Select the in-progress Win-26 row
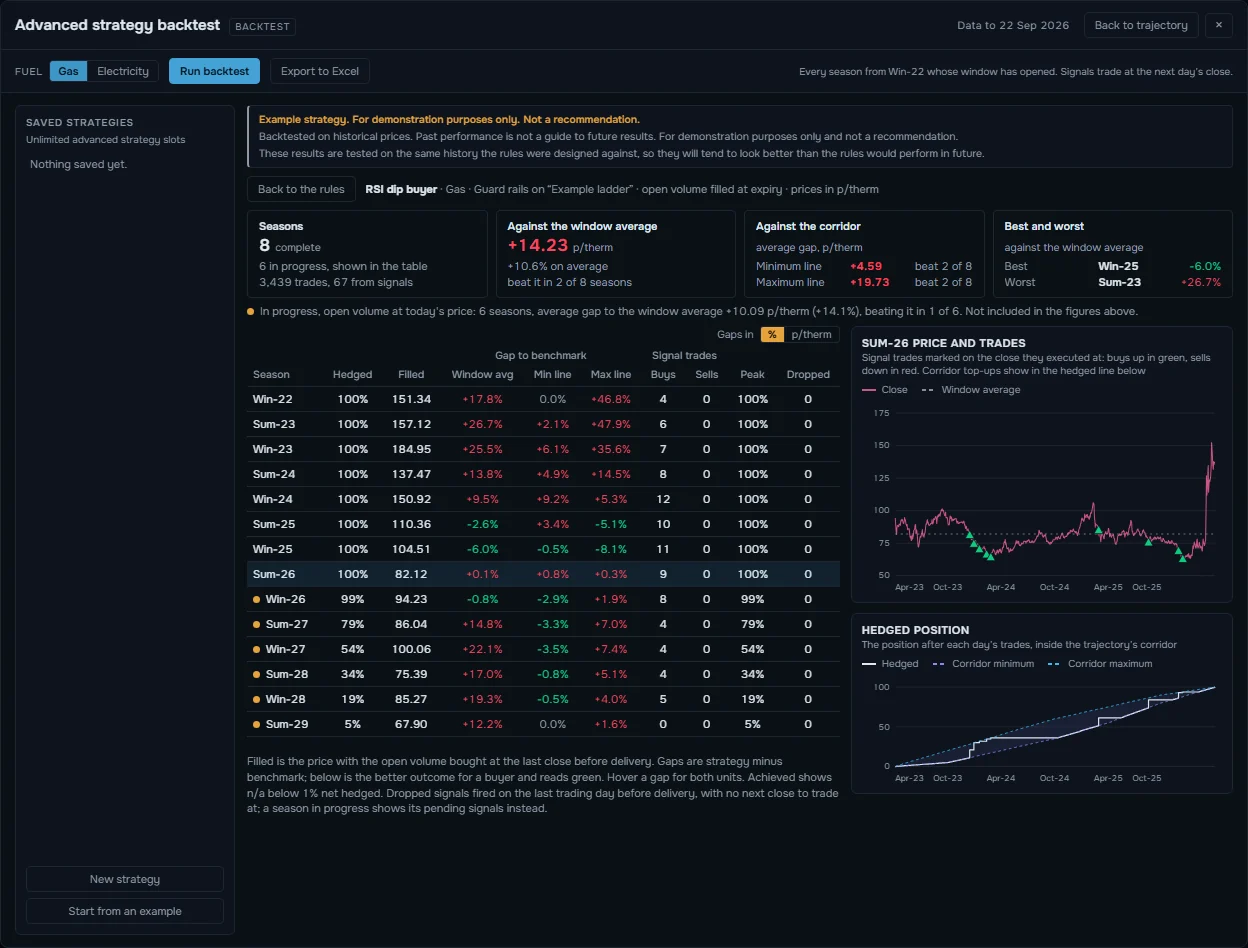The width and height of the screenshot is (1248, 948). pyautogui.click(x=543, y=599)
